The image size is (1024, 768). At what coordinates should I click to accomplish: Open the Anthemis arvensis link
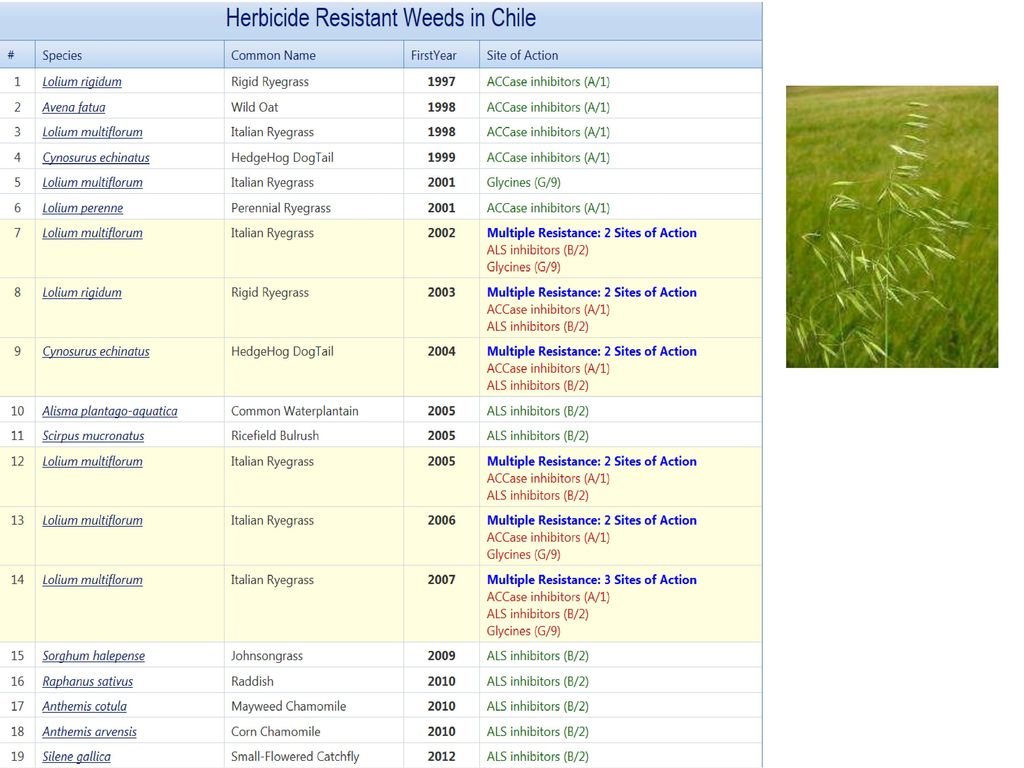point(89,731)
